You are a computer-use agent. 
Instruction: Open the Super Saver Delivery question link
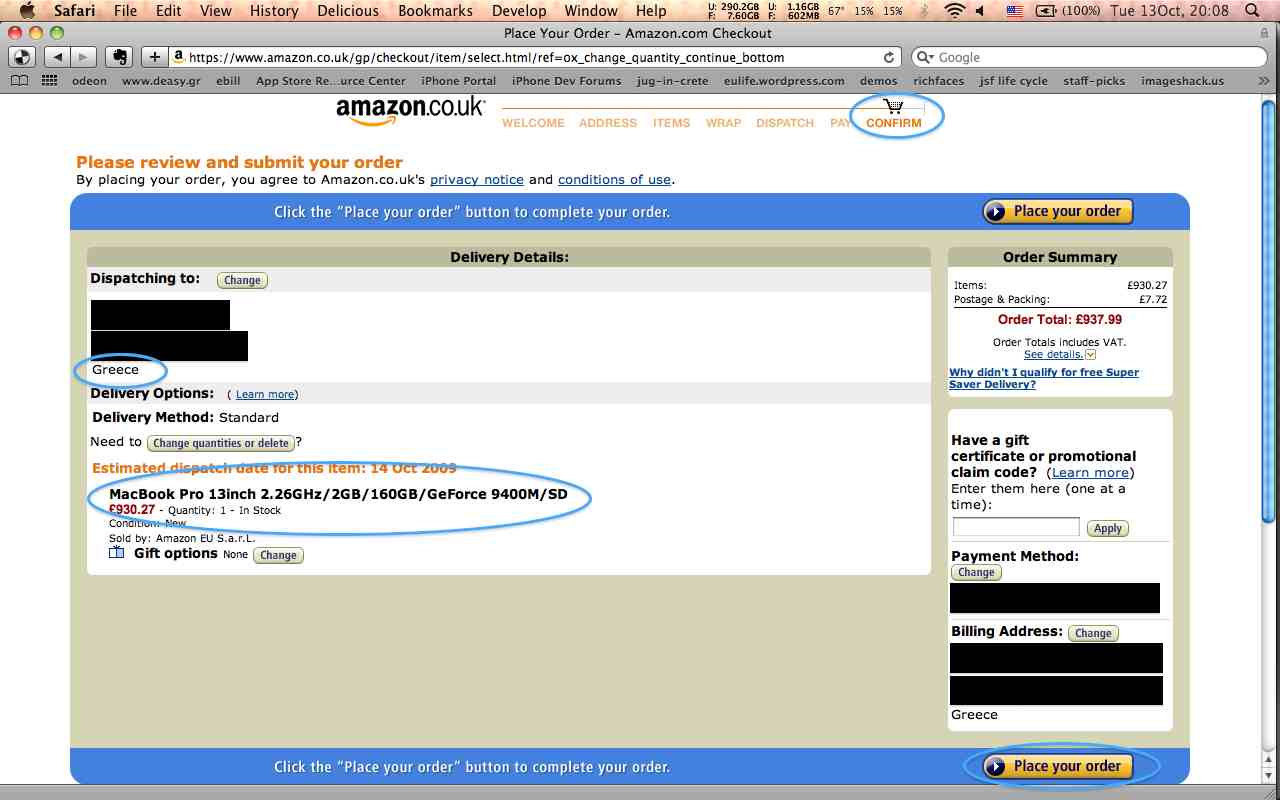(x=1044, y=378)
